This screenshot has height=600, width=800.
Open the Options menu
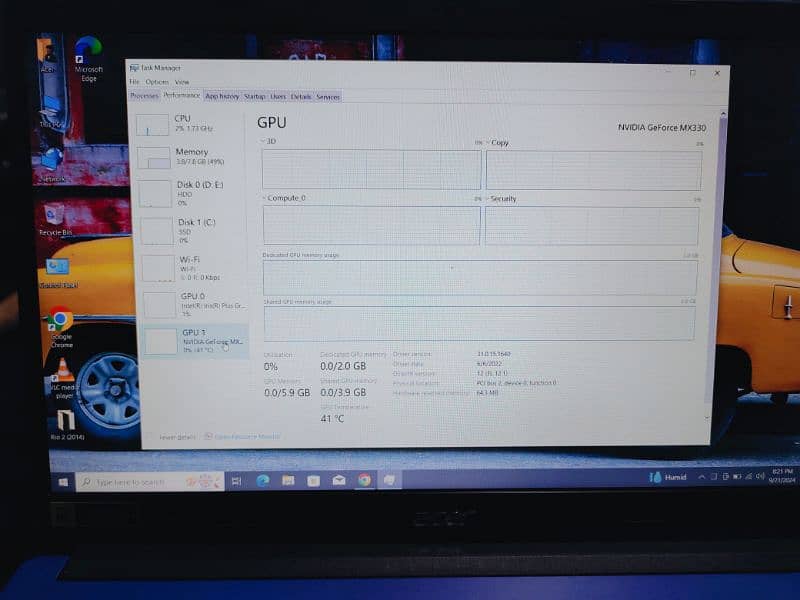coord(157,82)
